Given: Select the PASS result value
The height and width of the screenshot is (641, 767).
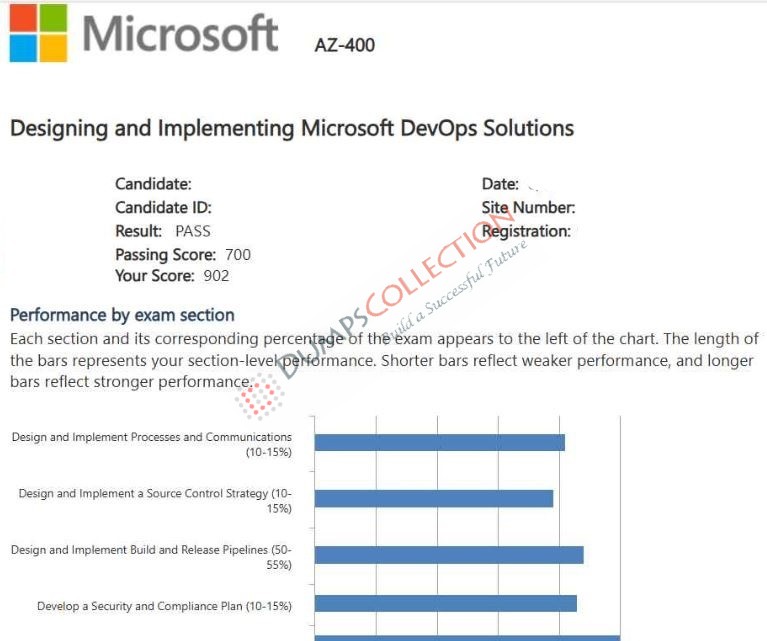Looking at the screenshot, I should (193, 231).
